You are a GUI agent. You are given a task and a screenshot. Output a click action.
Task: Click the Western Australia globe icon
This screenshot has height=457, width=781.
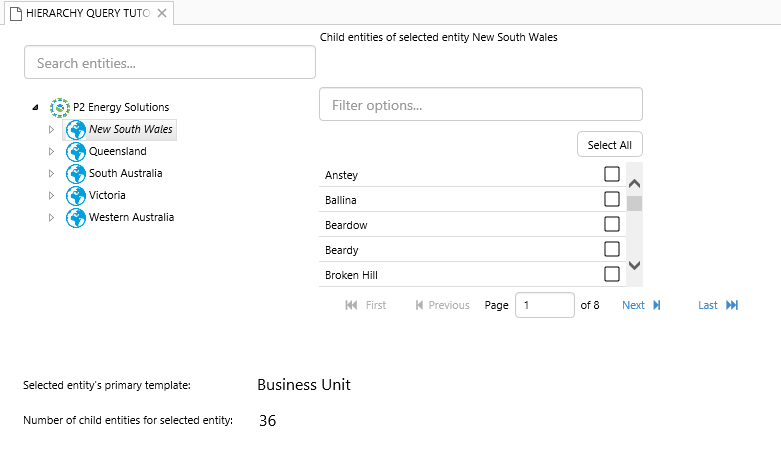76,218
